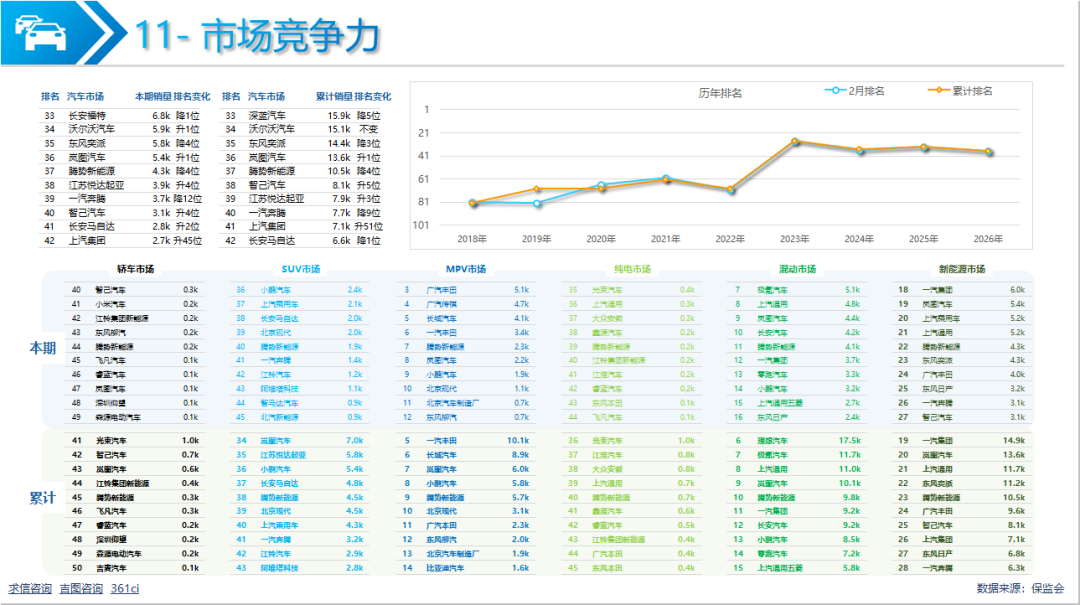Viewport: 1080px width, 605px height.
Task: Select the 2月排名 legend entry
Action: click(854, 91)
